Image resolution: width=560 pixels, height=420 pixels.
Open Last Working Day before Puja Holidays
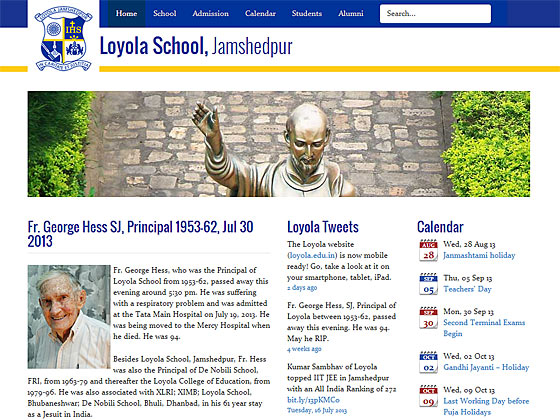(486, 406)
